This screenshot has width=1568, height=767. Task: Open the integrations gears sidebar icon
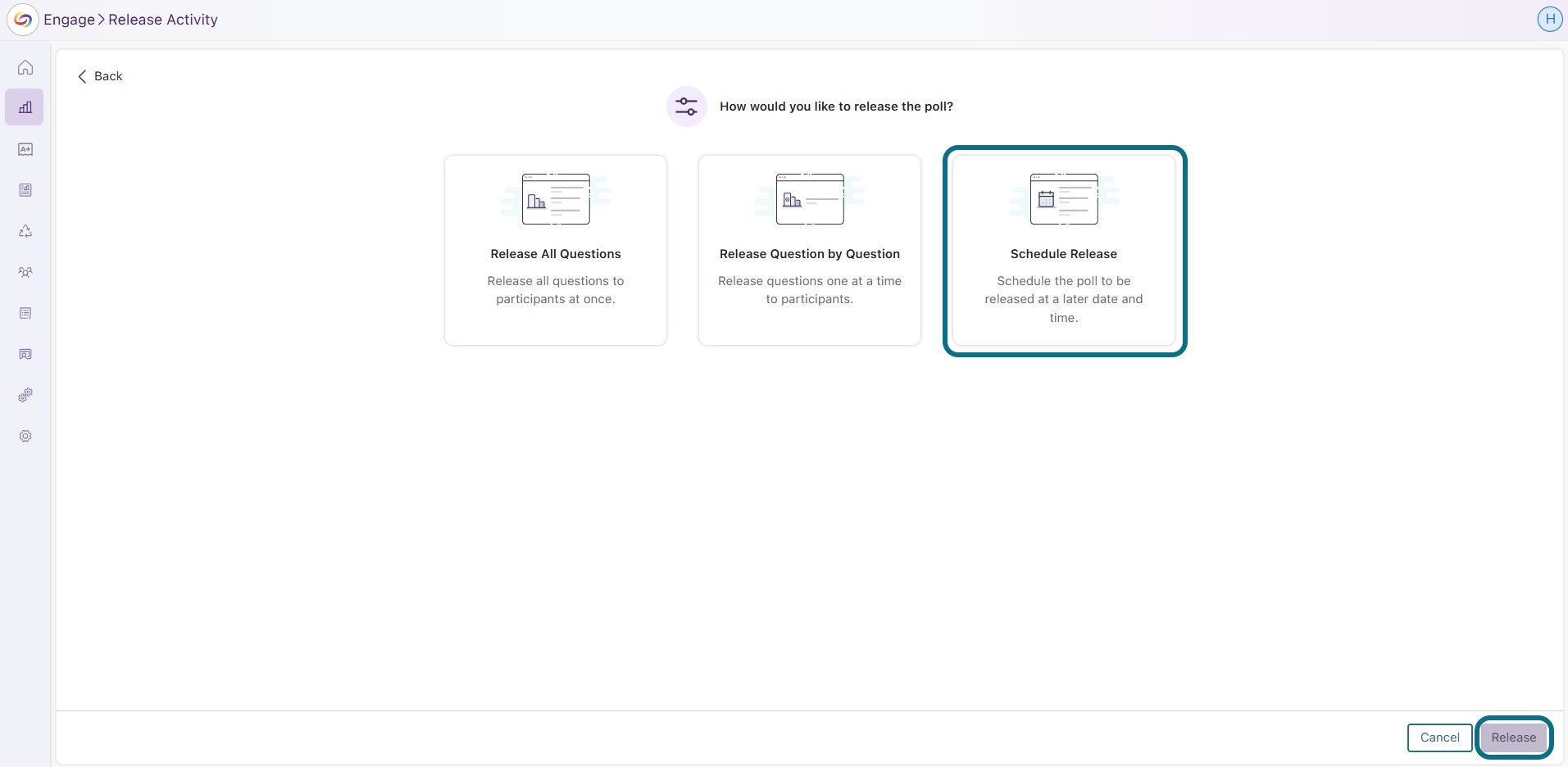coord(25,395)
